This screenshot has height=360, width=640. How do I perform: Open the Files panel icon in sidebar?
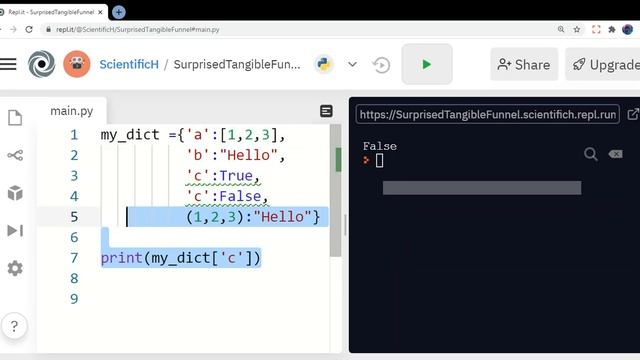coord(15,118)
